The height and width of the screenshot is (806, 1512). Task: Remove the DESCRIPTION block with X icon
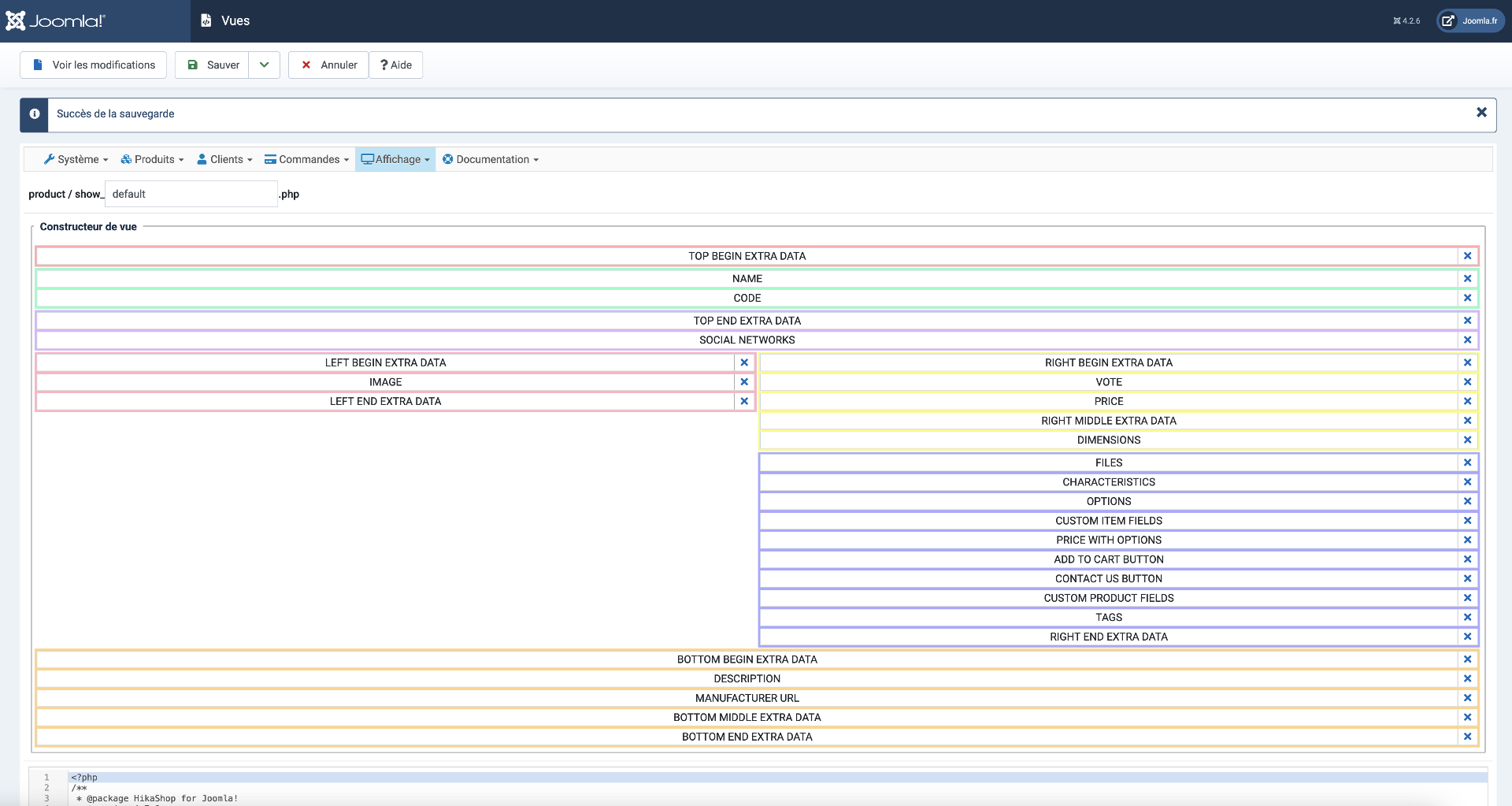click(1467, 679)
